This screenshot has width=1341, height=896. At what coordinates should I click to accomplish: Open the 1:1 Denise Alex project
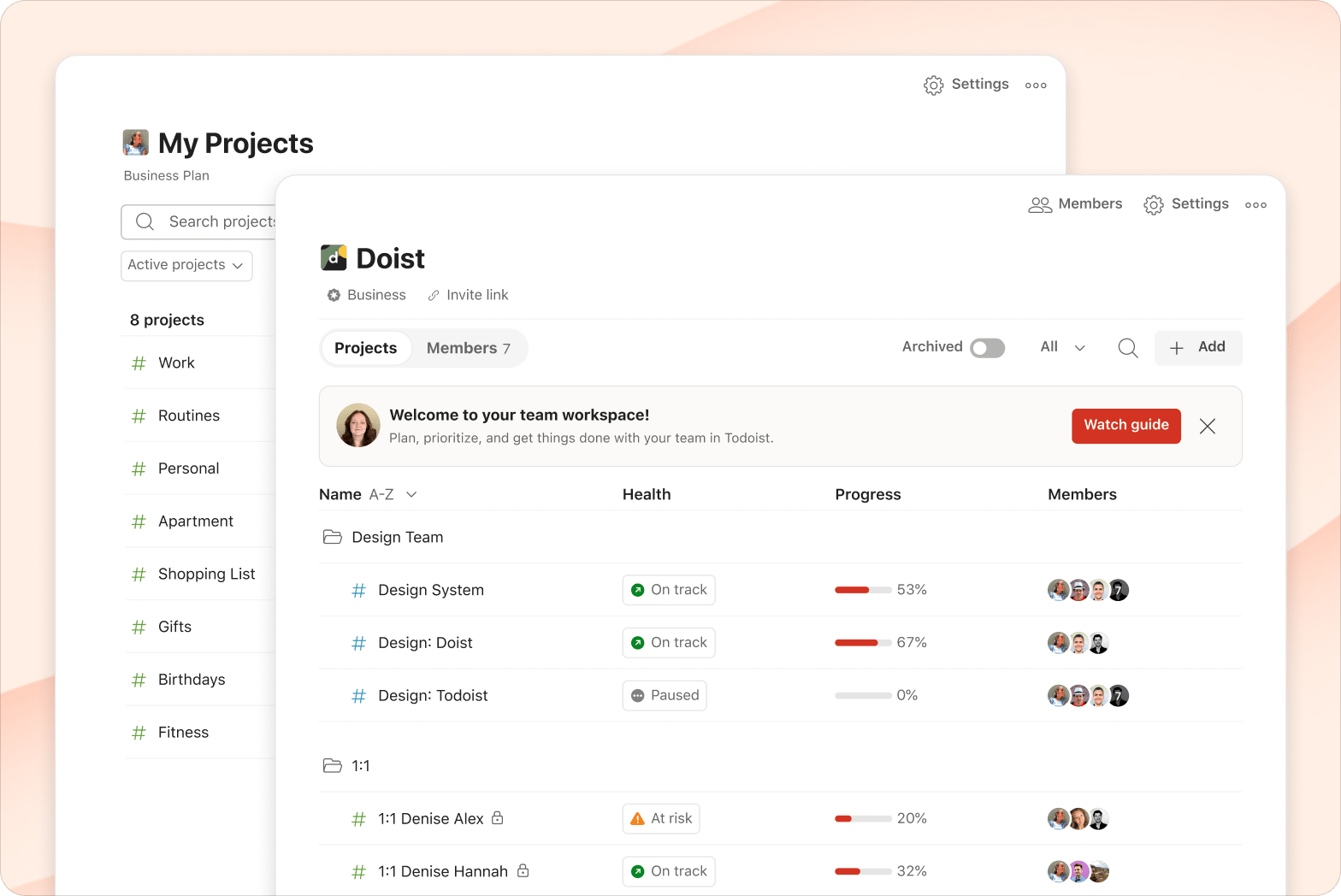(431, 818)
